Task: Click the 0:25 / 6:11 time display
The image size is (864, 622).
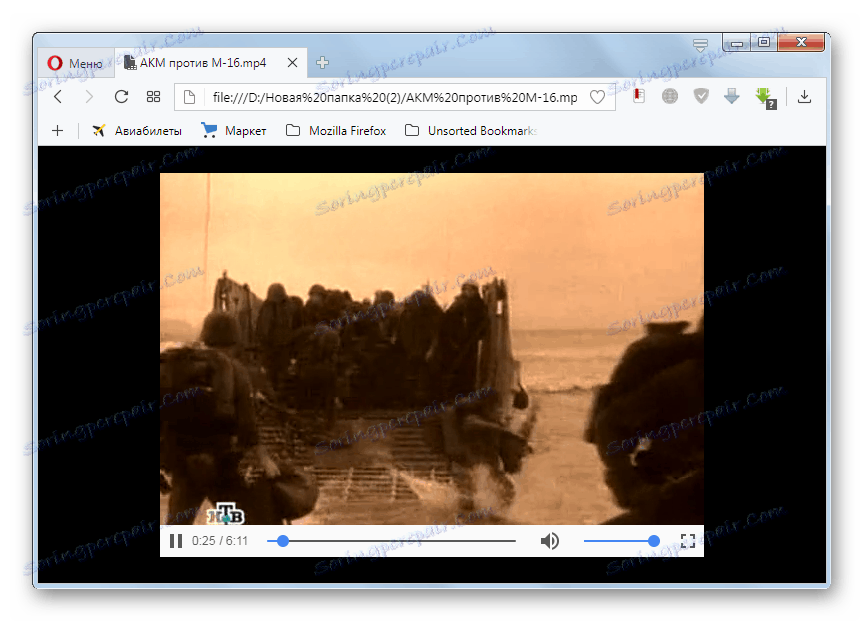Action: coord(220,541)
